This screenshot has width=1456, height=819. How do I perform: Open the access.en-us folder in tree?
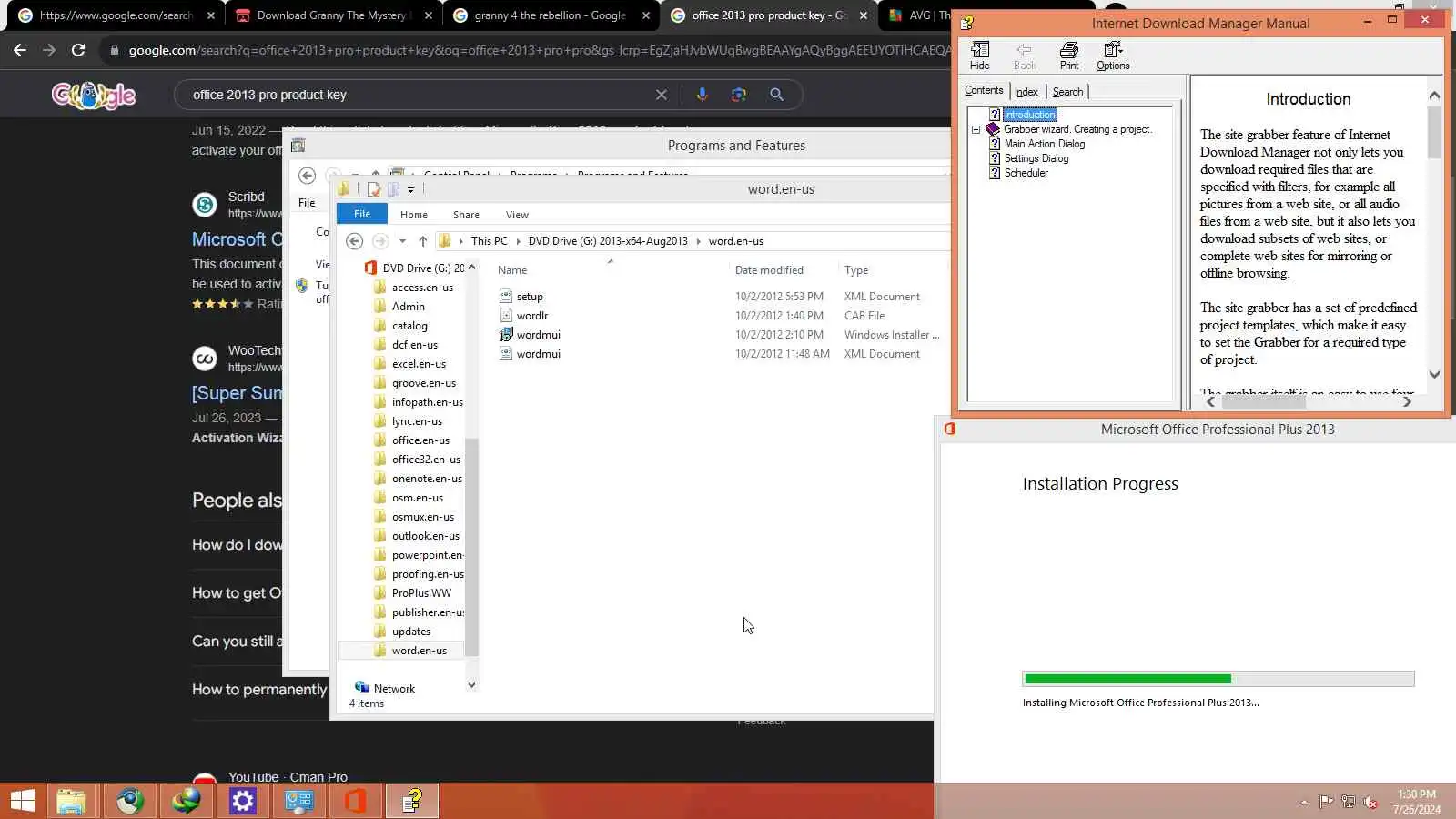click(422, 288)
